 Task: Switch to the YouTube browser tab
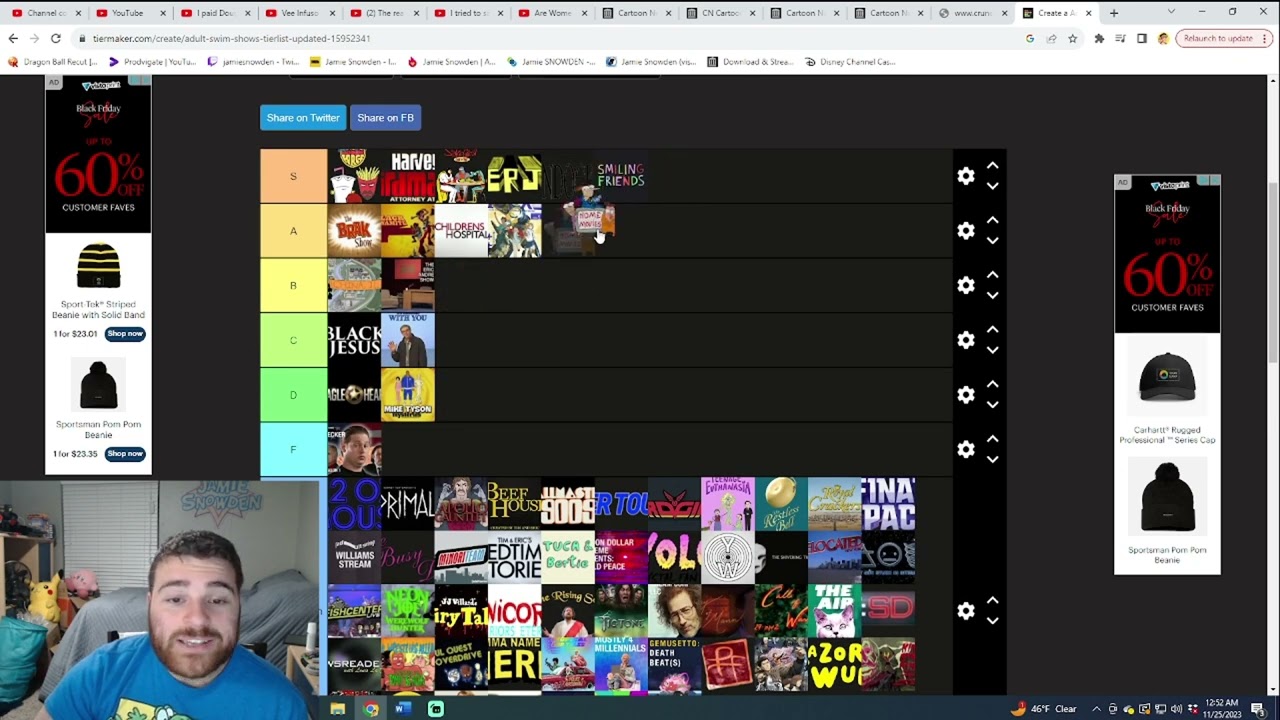pyautogui.click(x=130, y=13)
